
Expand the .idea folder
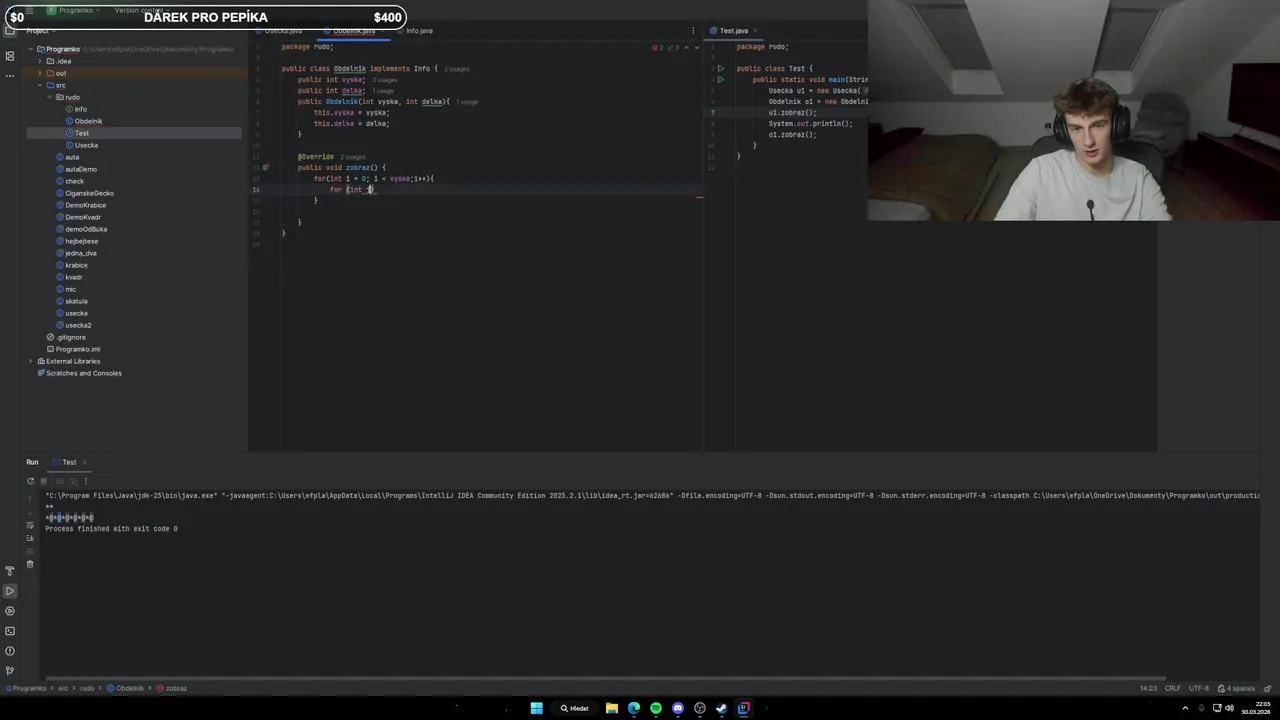coord(40,61)
